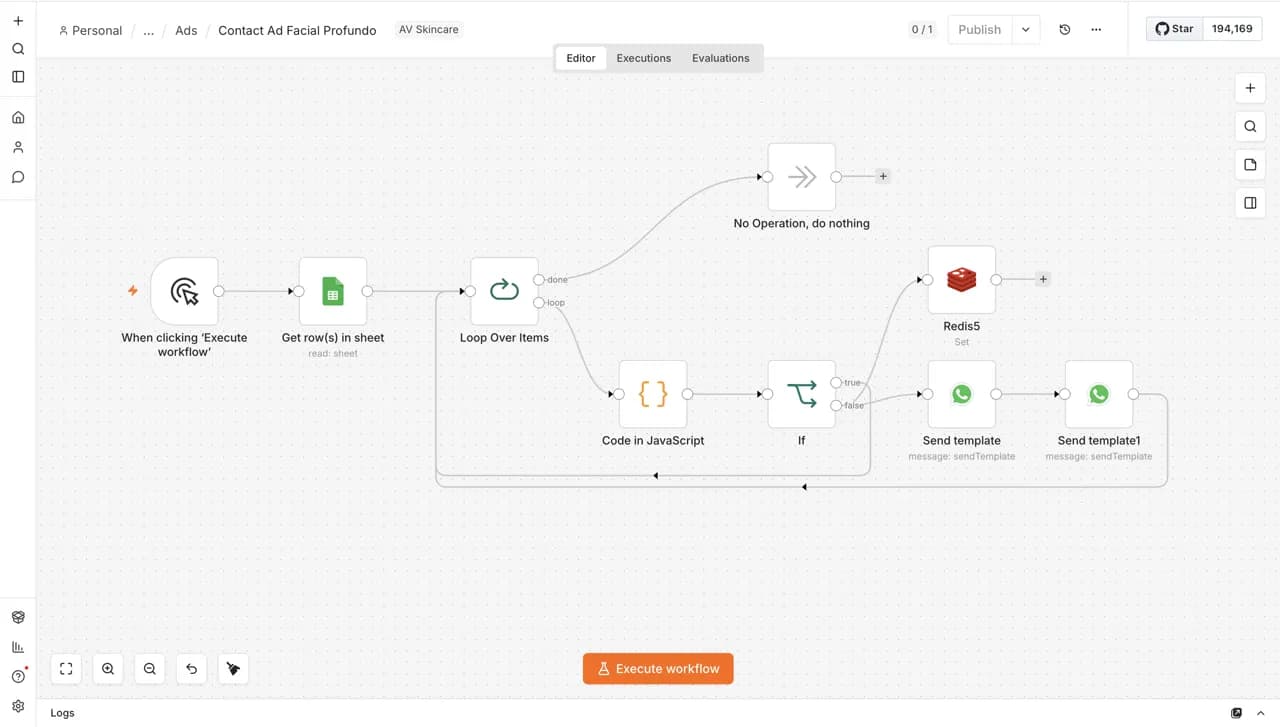
Task: Open workflow history clock icon
Action: click(1065, 29)
